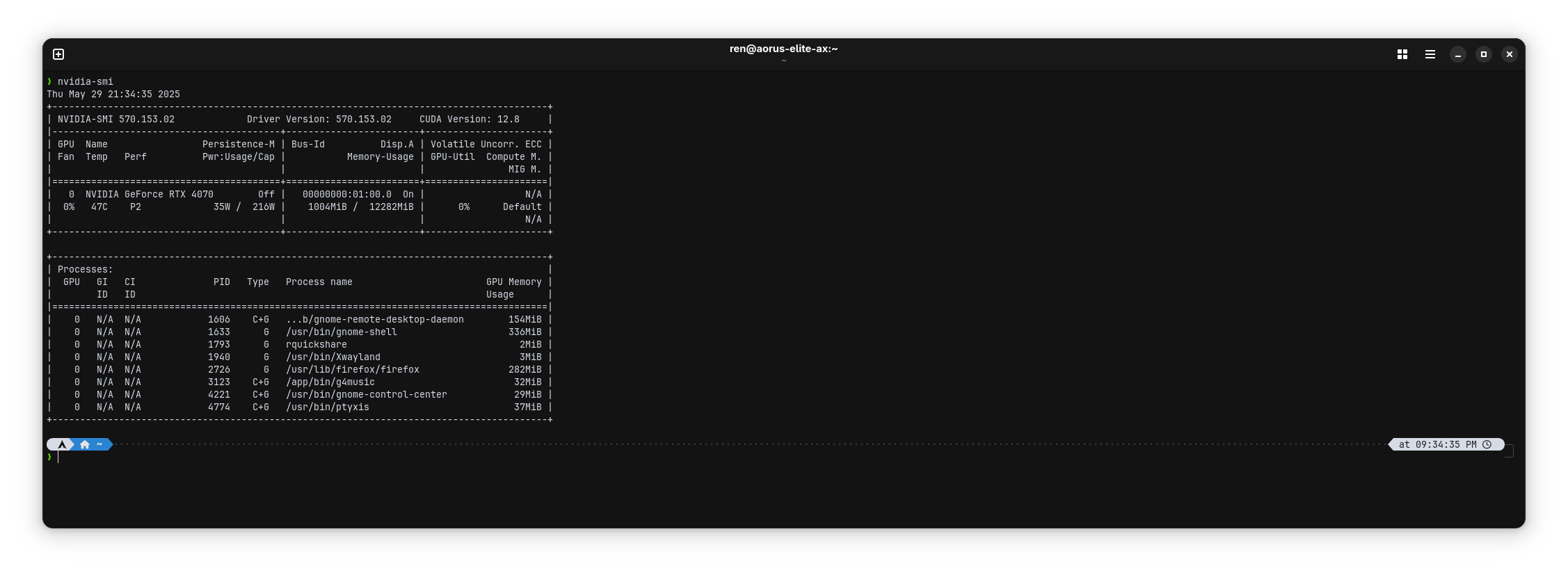Click PID 1793 in the process table
Screen dimensions: 1568x575
(x=219, y=344)
